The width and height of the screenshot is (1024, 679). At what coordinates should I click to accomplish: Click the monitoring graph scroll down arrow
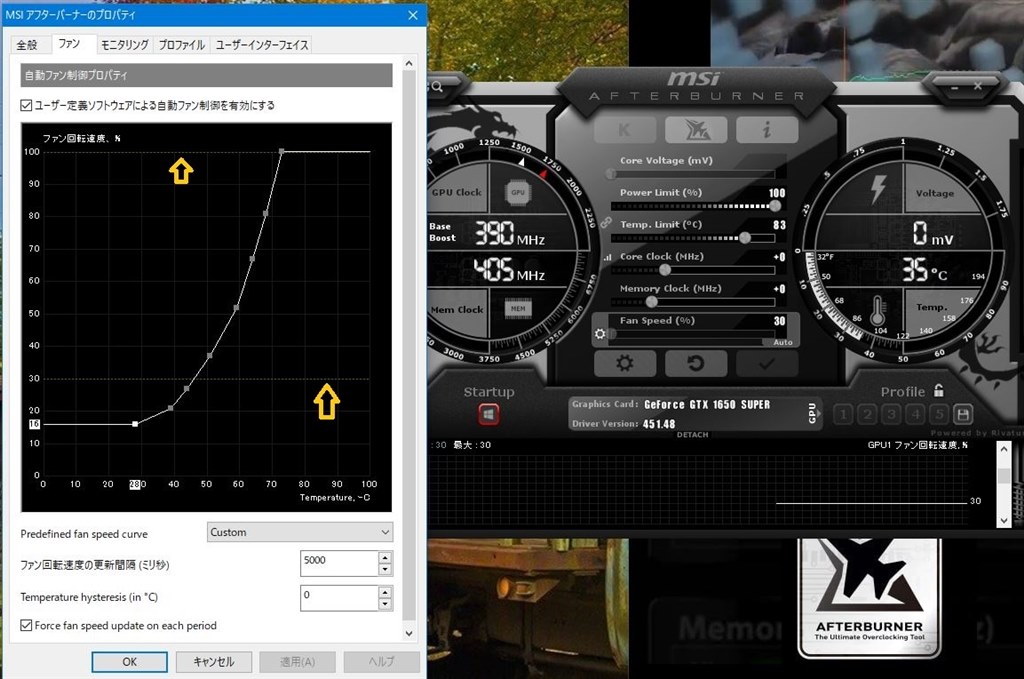click(x=1004, y=520)
